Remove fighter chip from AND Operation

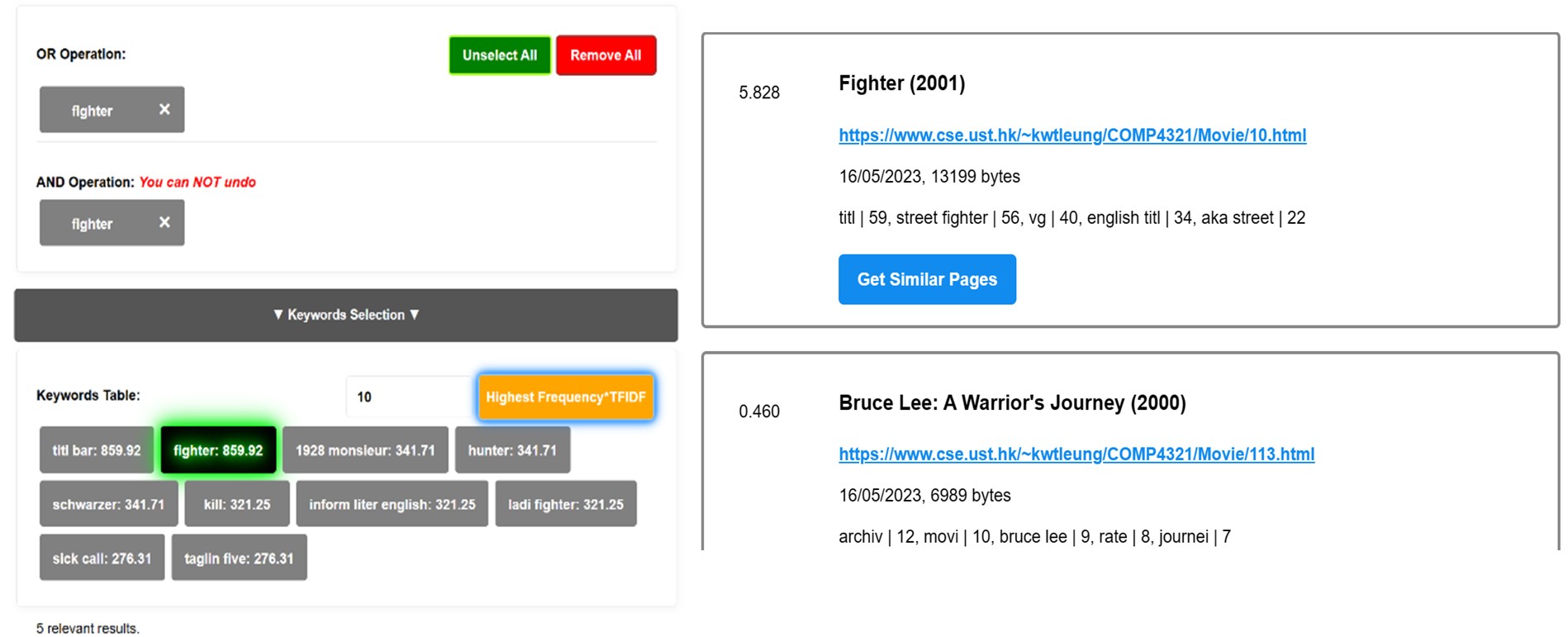point(164,222)
